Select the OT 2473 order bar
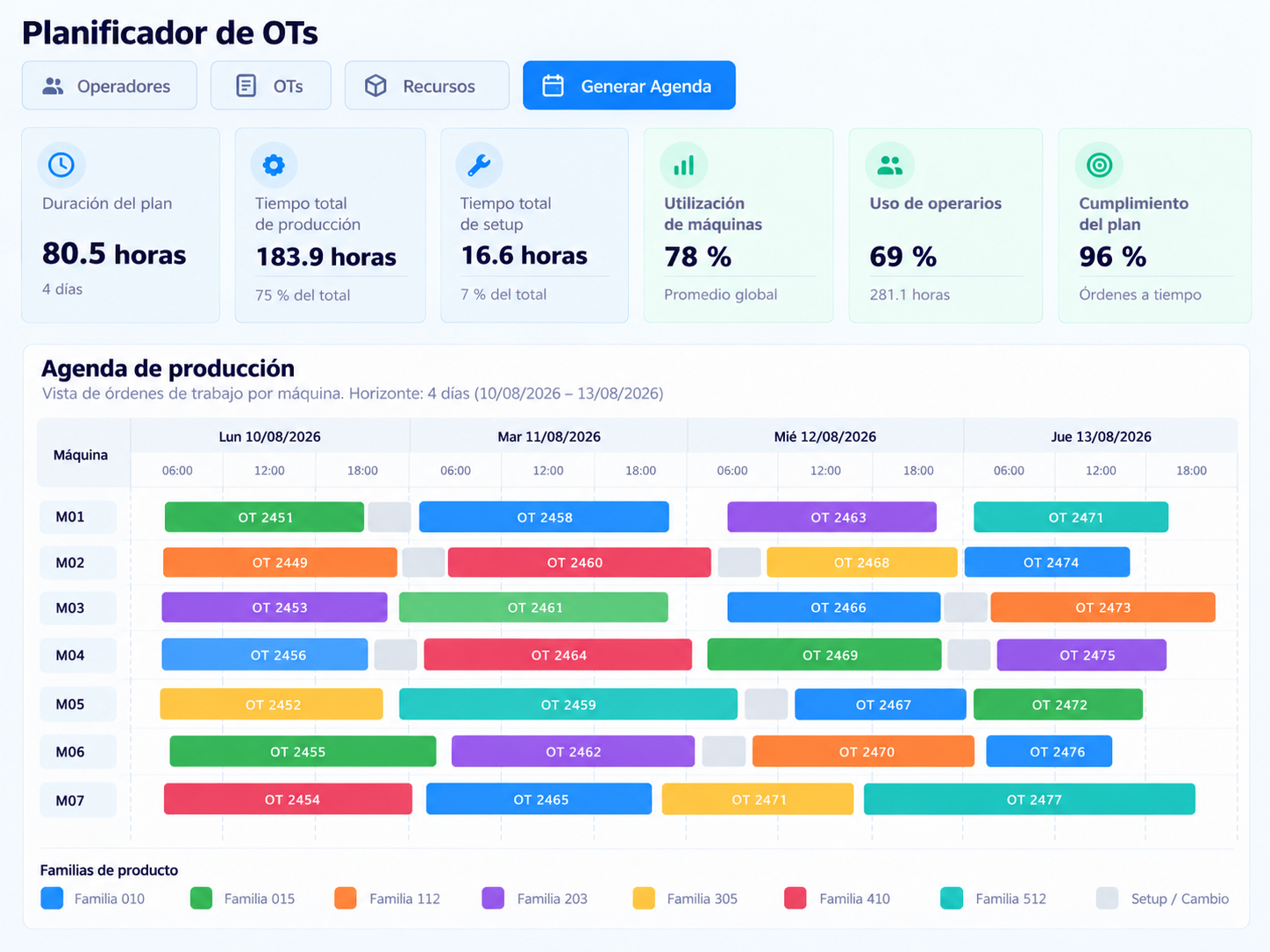Viewport: 1270px width, 952px height. tap(1103, 607)
